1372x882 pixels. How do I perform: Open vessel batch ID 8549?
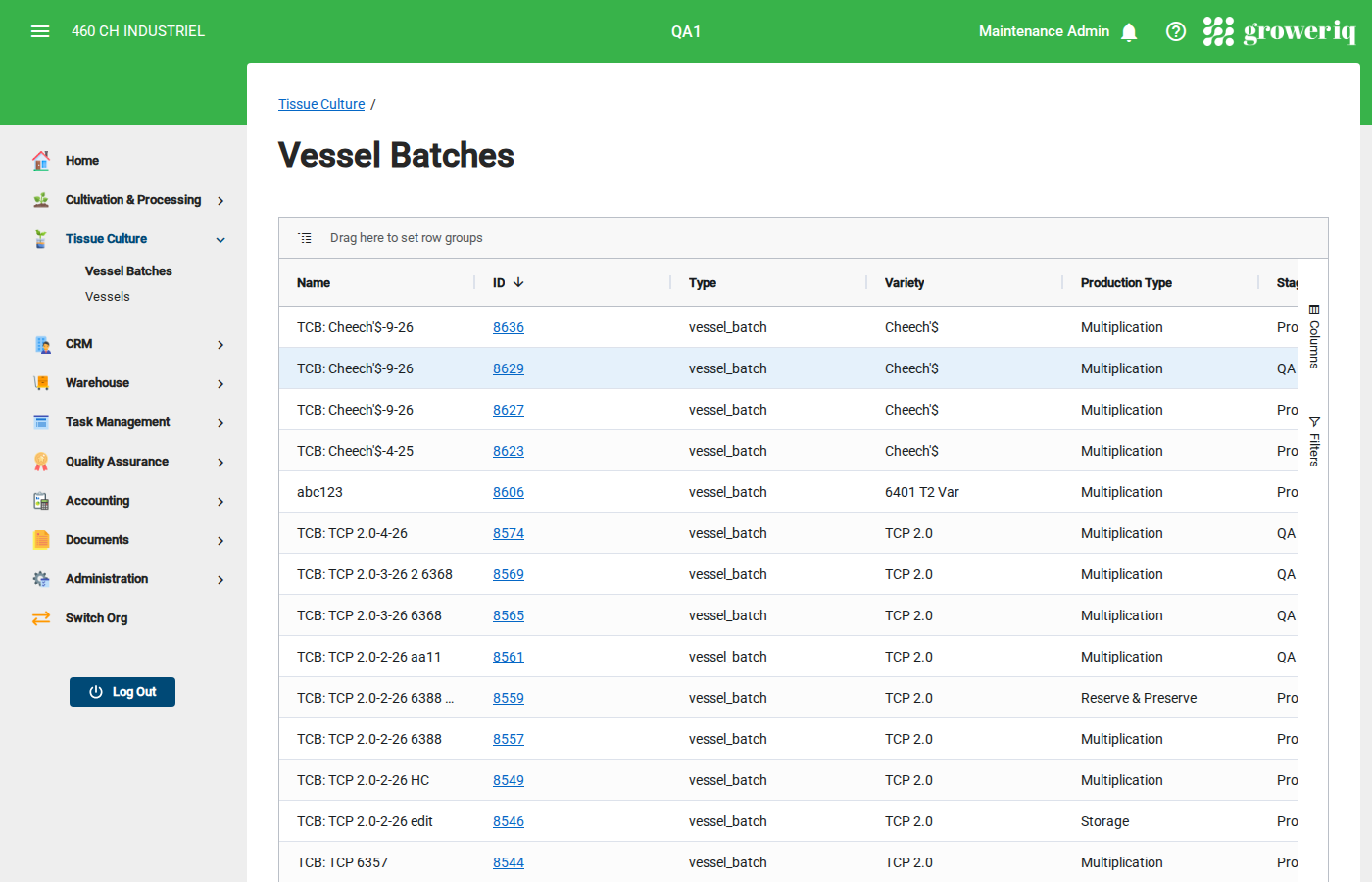[x=509, y=780]
